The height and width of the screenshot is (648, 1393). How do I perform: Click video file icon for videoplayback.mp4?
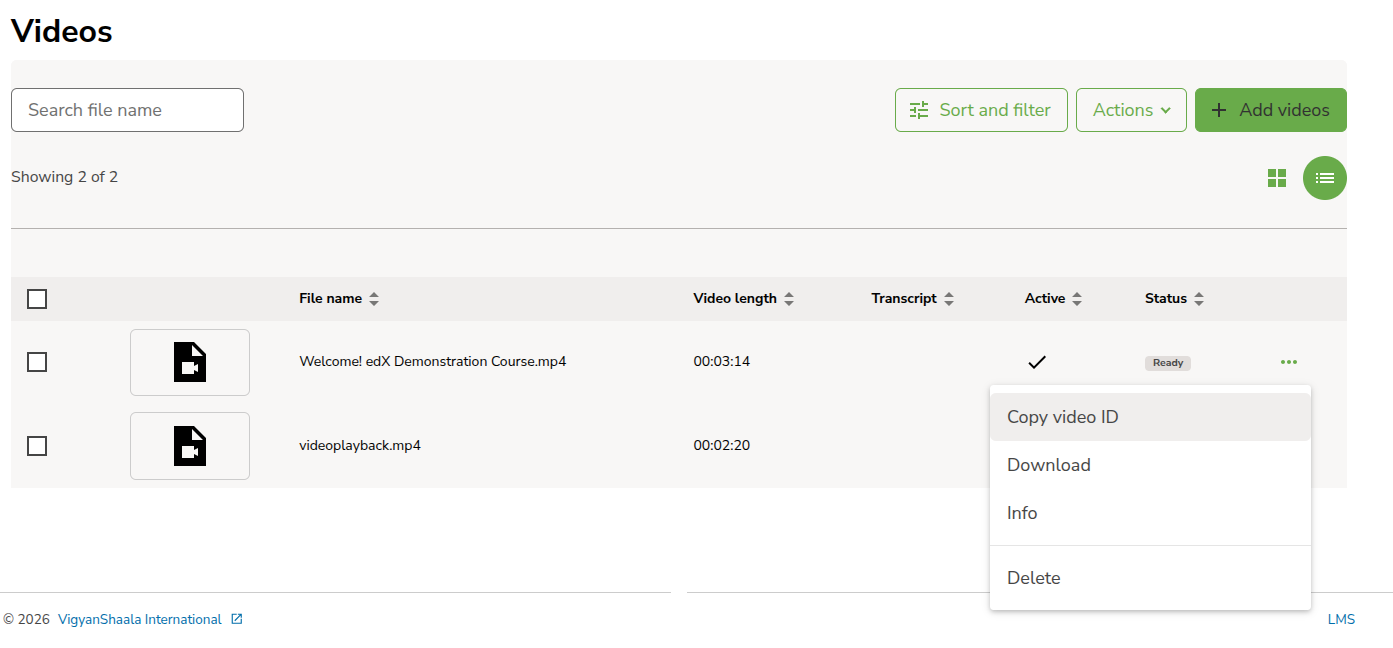pos(190,446)
